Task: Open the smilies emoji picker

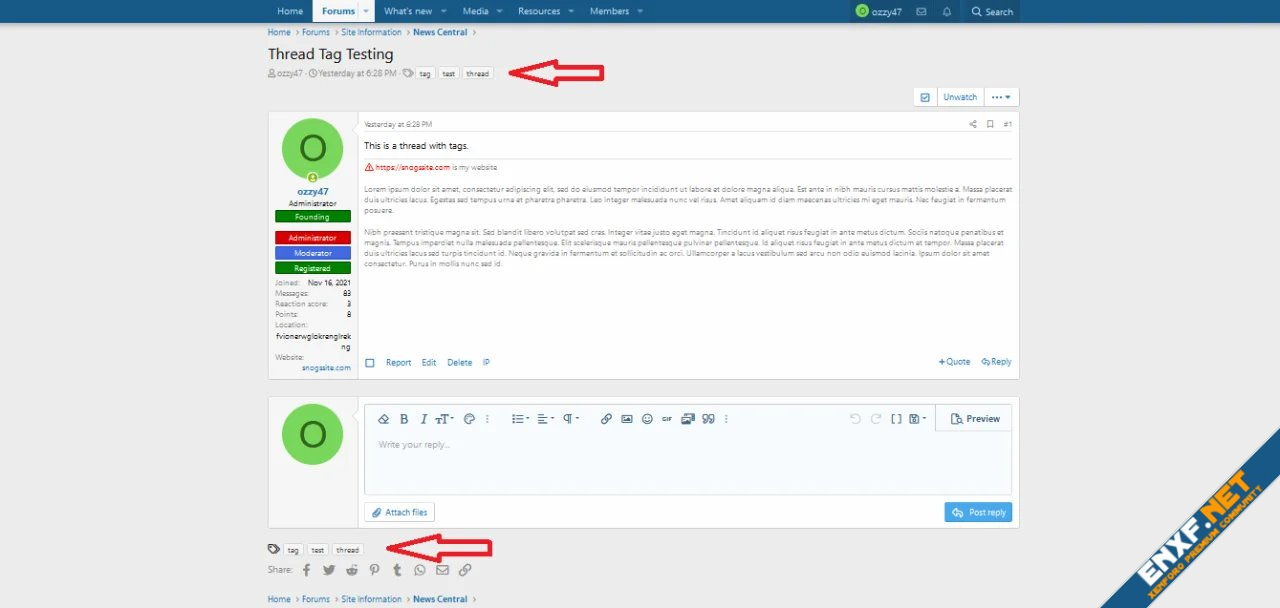Action: [647, 419]
